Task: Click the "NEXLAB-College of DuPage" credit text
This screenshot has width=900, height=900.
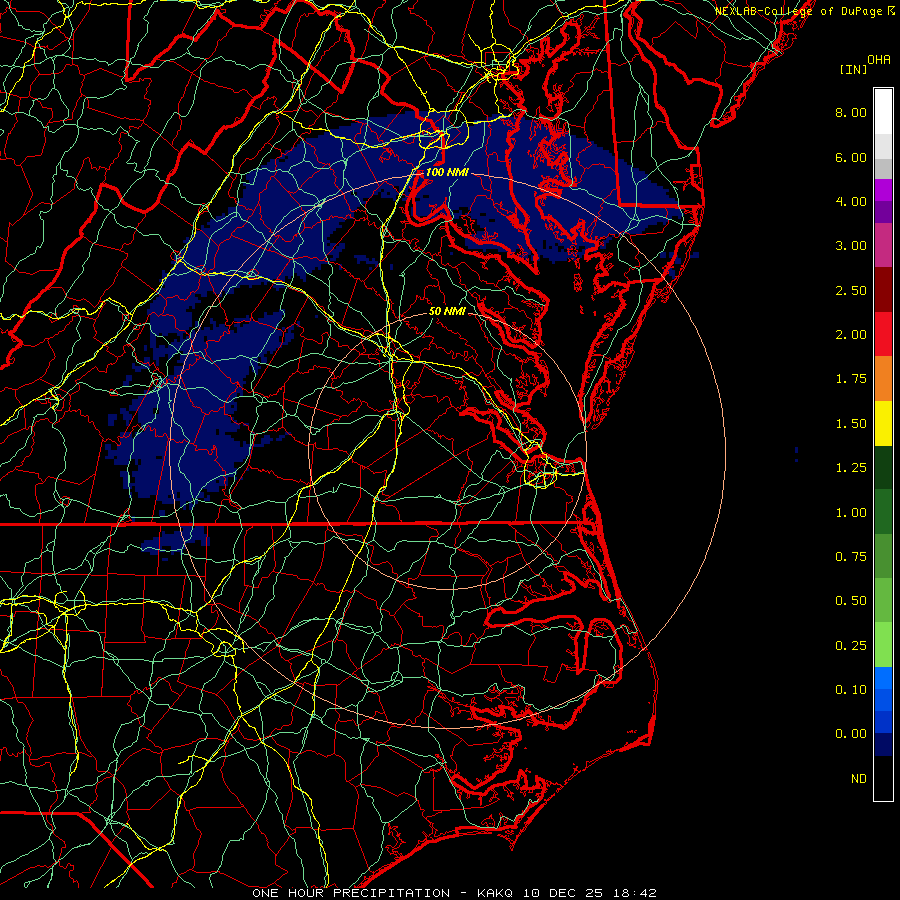Action: point(800,11)
